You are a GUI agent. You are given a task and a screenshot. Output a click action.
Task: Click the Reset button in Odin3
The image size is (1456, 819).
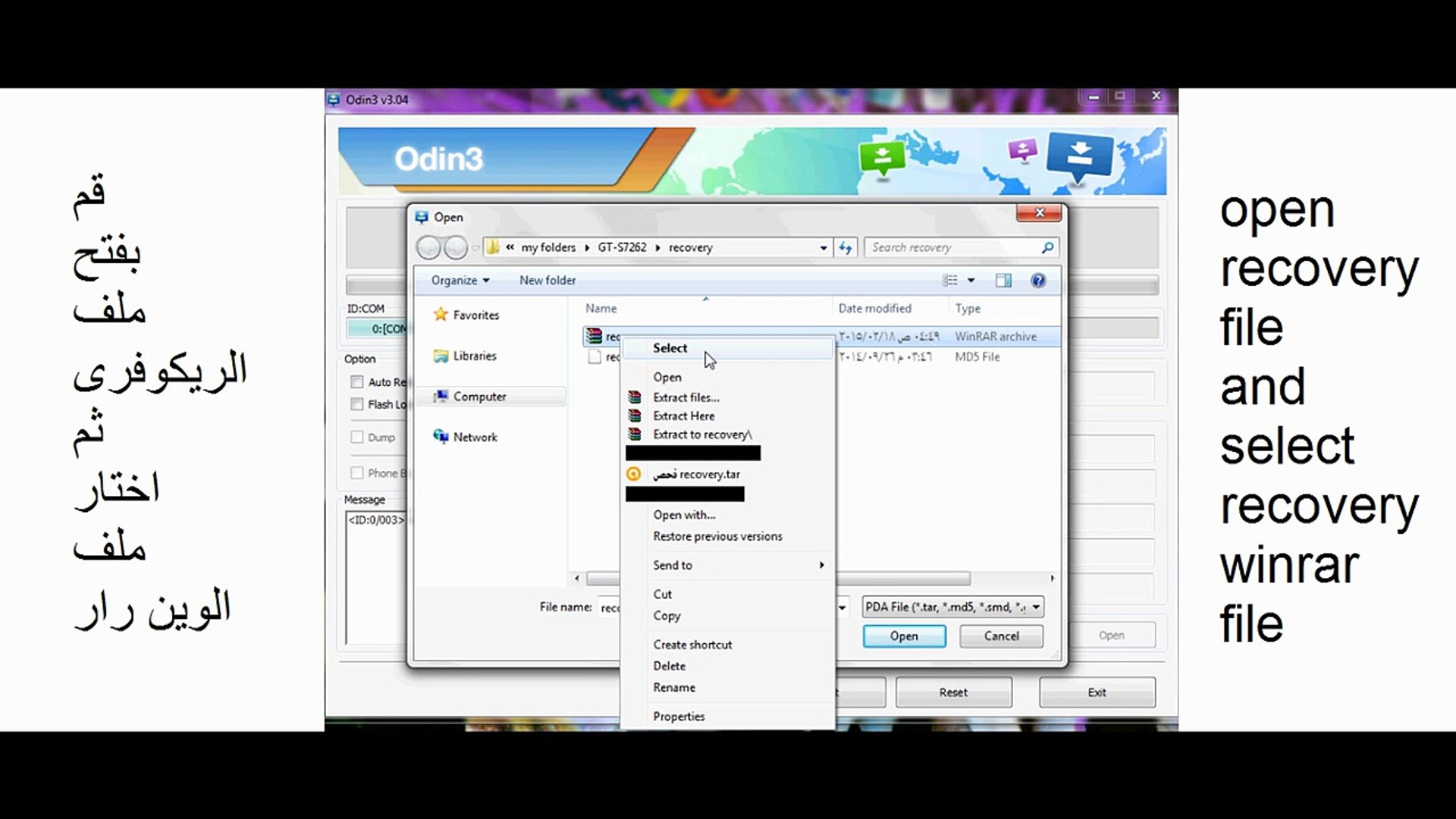(x=953, y=692)
